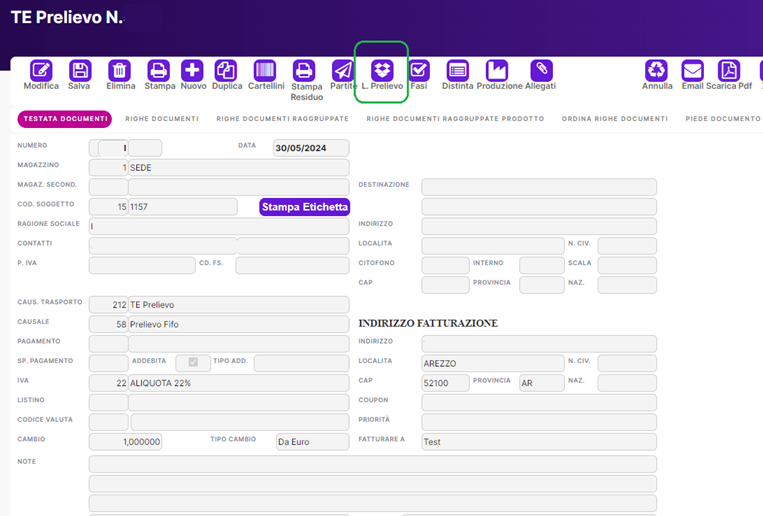Click Annulla recycle icon

(657, 71)
